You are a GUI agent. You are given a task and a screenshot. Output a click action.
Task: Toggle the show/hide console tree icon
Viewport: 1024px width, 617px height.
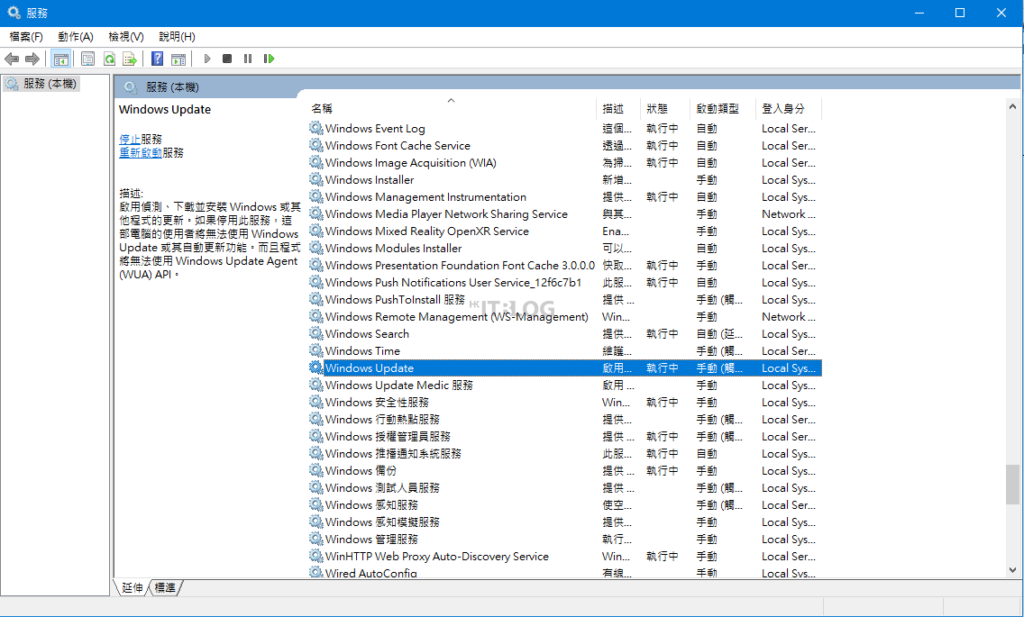tap(61, 59)
